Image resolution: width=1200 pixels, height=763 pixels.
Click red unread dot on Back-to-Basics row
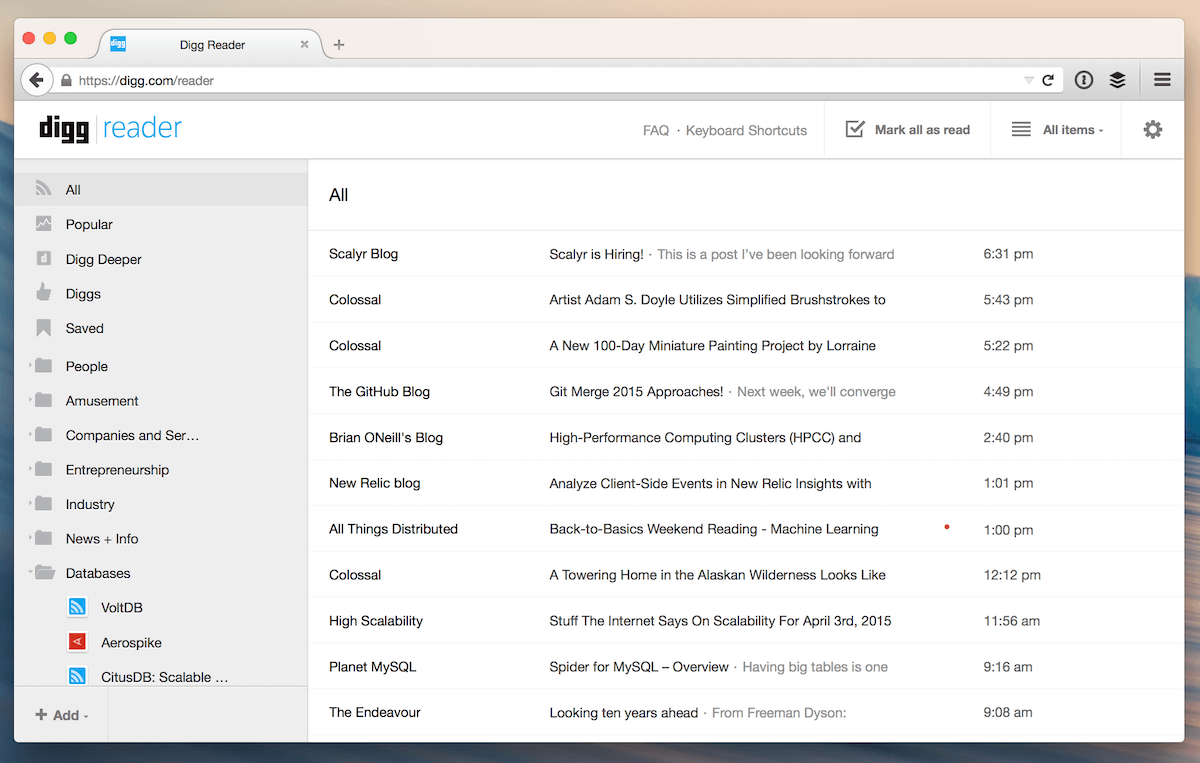click(x=947, y=526)
